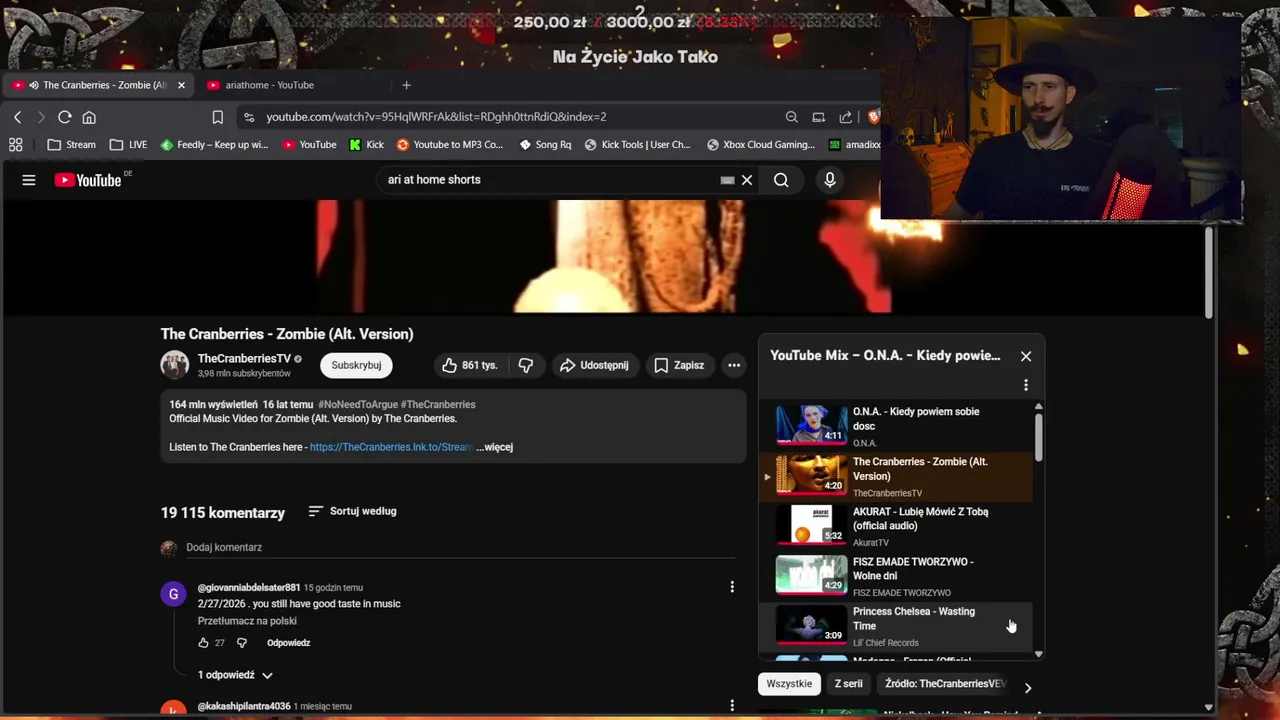1280x720 pixels.
Task: Clear the search text with the X icon
Action: pyautogui.click(x=747, y=180)
